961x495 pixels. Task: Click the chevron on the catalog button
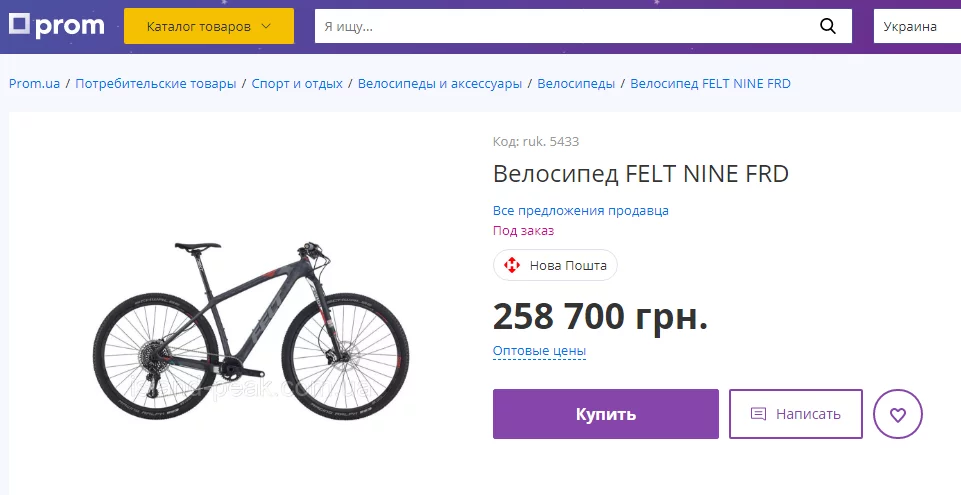tap(265, 26)
